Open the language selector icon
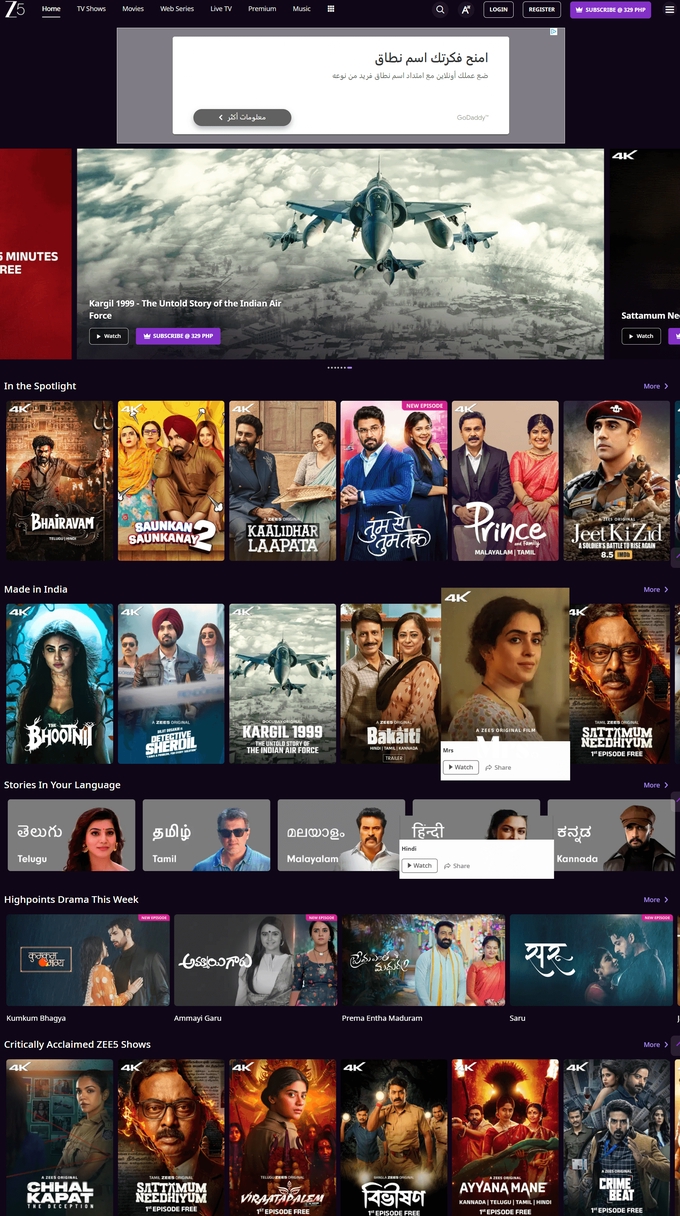Screen dimensions: 680x1216 coord(466,9)
